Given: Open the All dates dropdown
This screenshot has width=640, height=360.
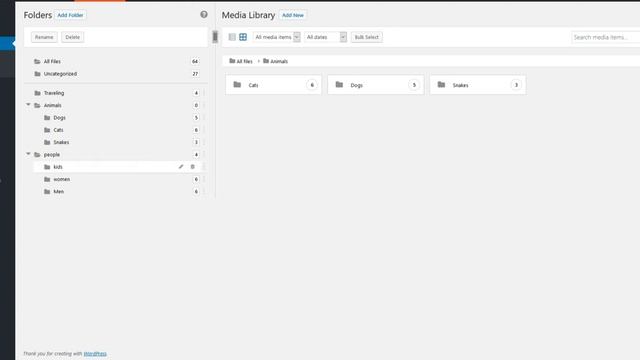Looking at the screenshot, I should [325, 37].
